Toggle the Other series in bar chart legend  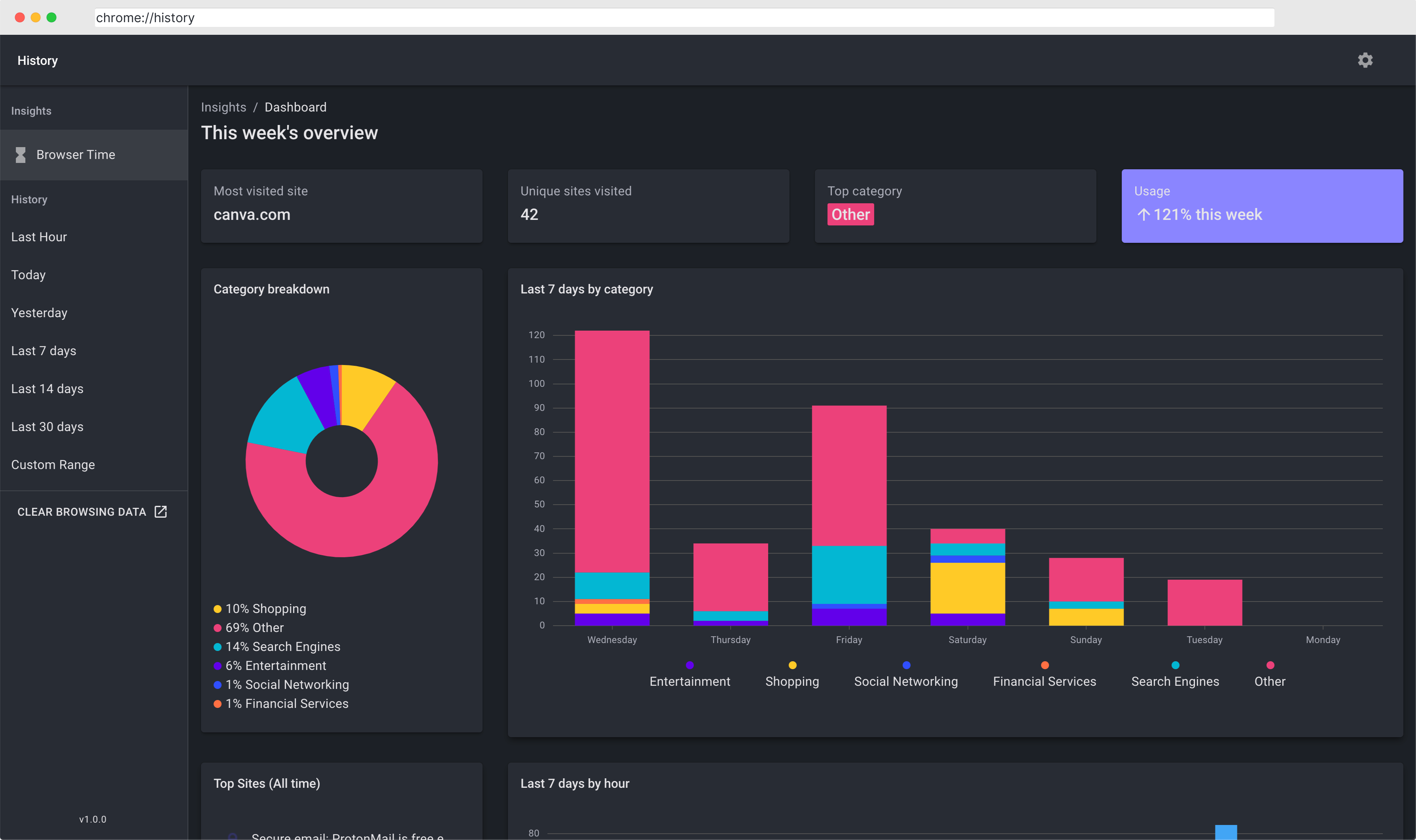pyautogui.click(x=1269, y=674)
